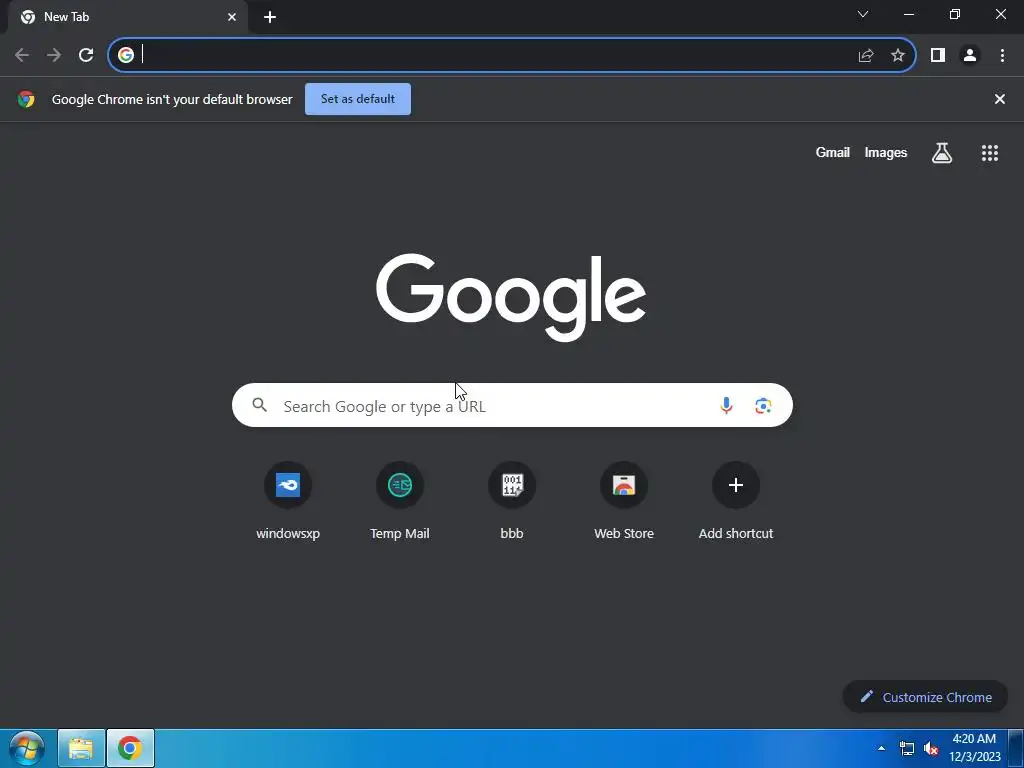Minimize the Chrome window
The height and width of the screenshot is (768, 1024).
(909, 14)
